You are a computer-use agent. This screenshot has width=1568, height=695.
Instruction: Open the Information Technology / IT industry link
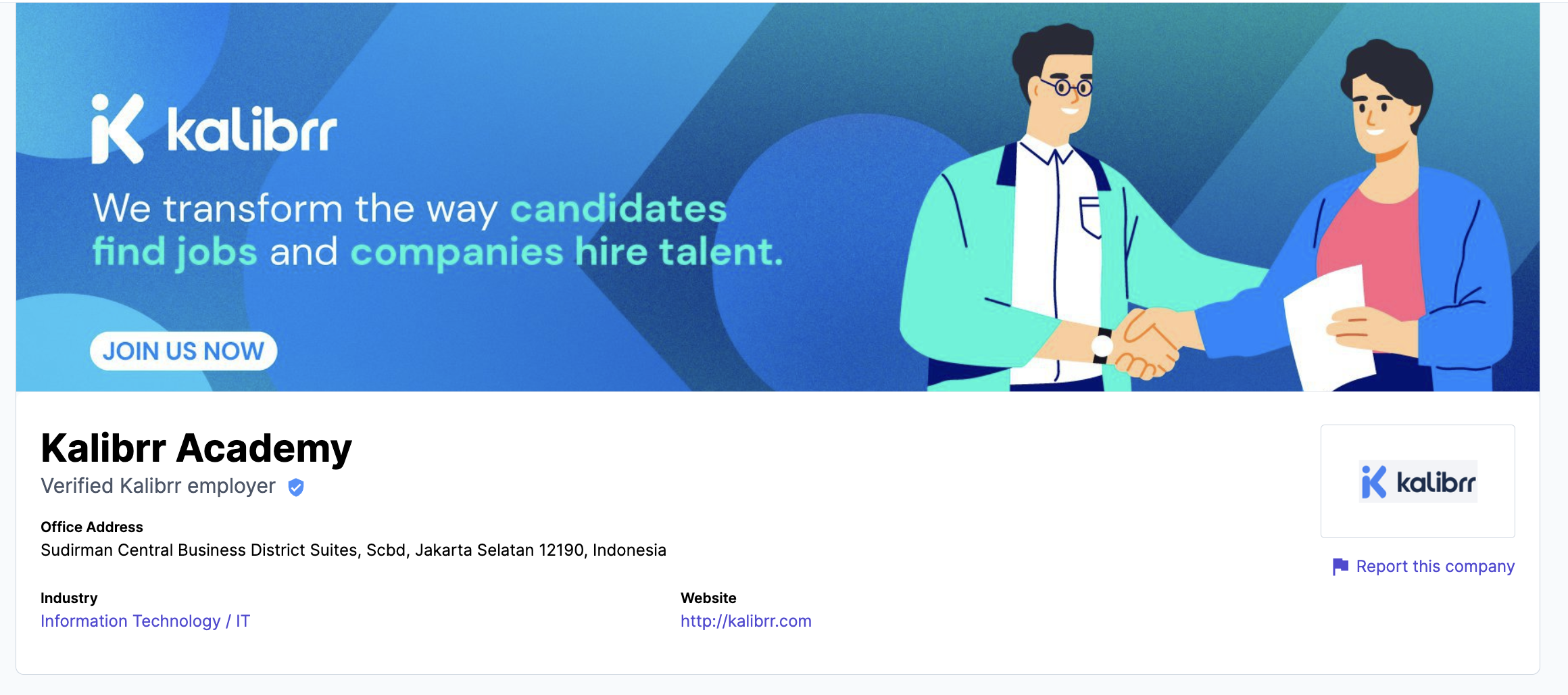[145, 621]
